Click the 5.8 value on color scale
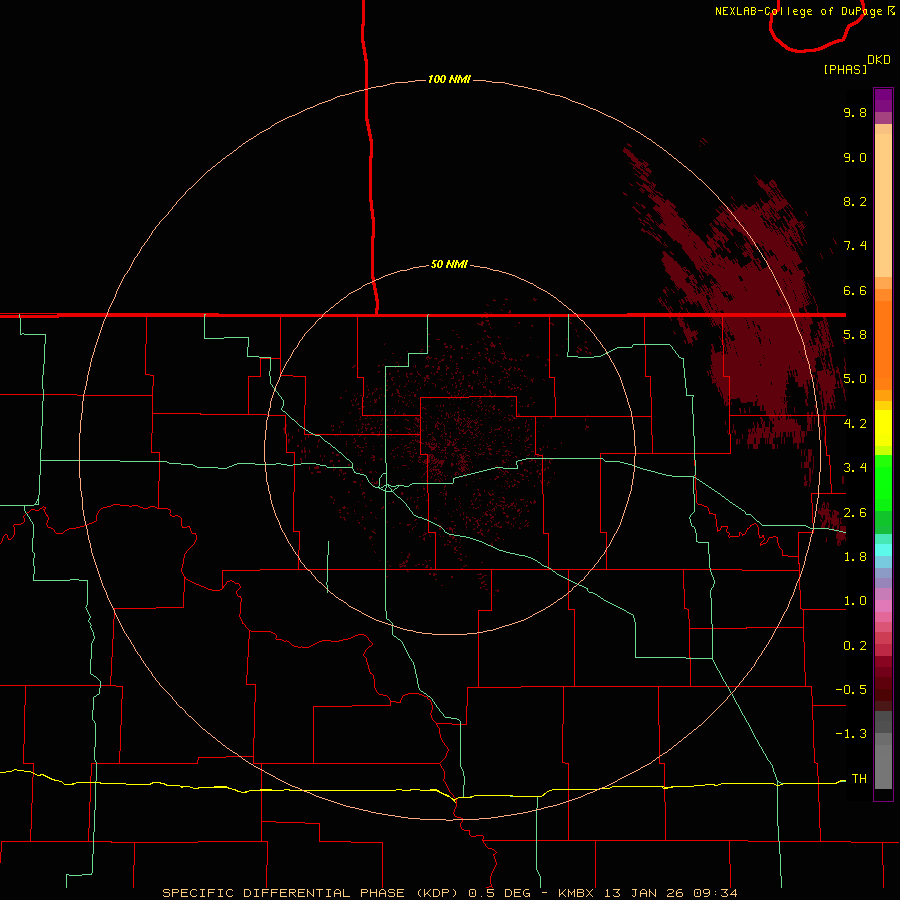The width and height of the screenshot is (900, 900). click(855, 335)
